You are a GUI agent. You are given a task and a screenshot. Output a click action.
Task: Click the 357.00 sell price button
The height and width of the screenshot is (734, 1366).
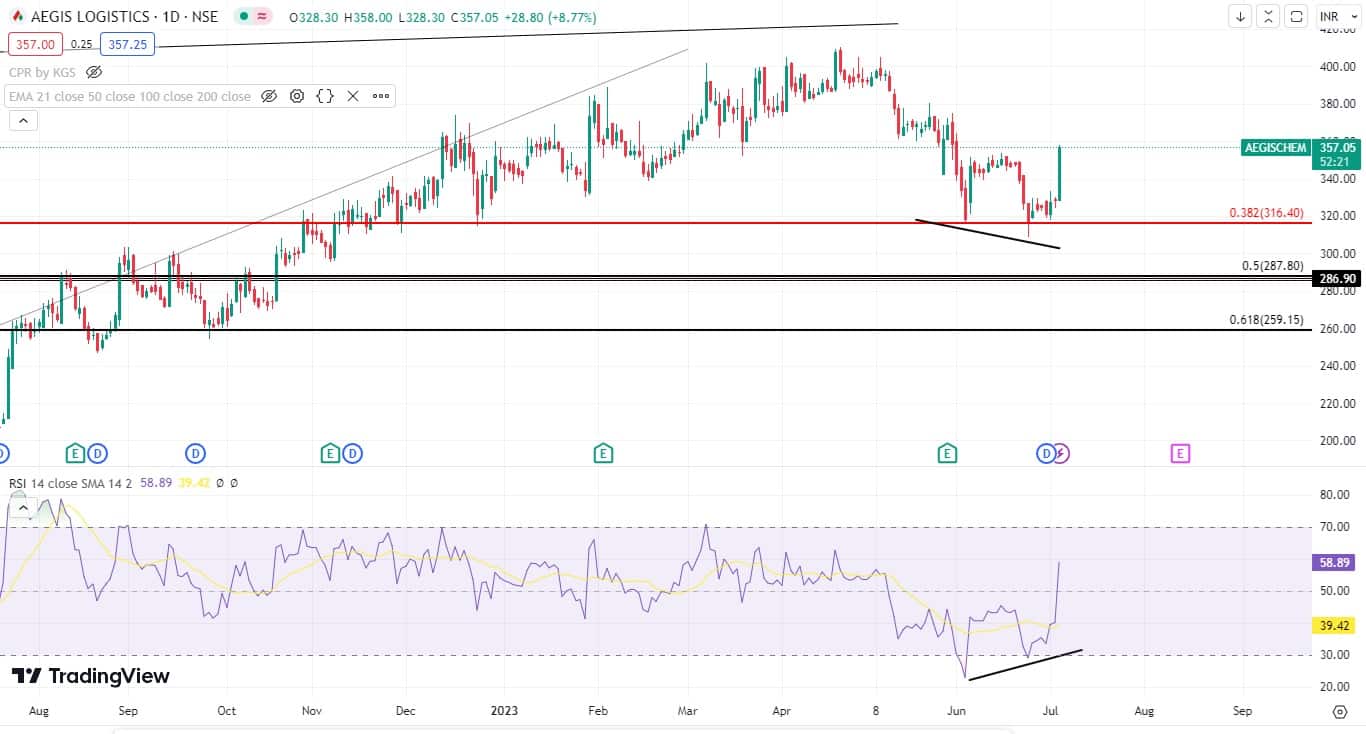[x=35, y=45]
